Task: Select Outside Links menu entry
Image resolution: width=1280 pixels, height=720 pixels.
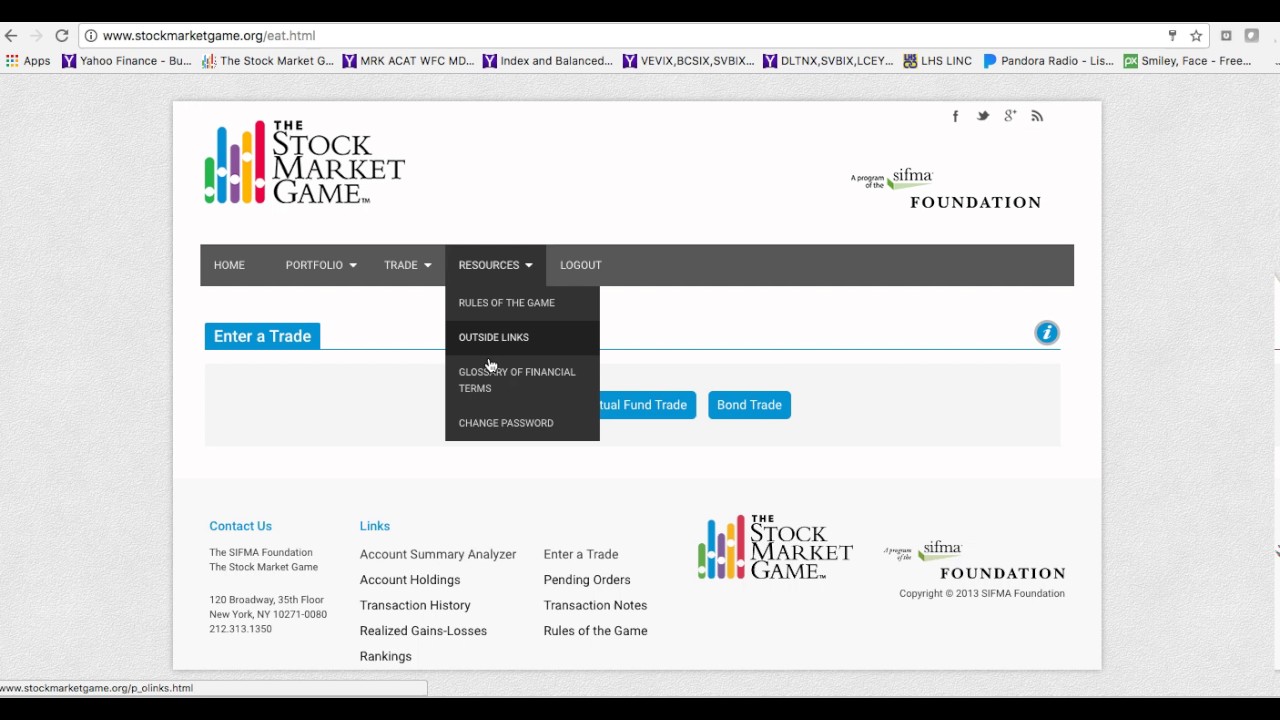Action: click(x=522, y=337)
